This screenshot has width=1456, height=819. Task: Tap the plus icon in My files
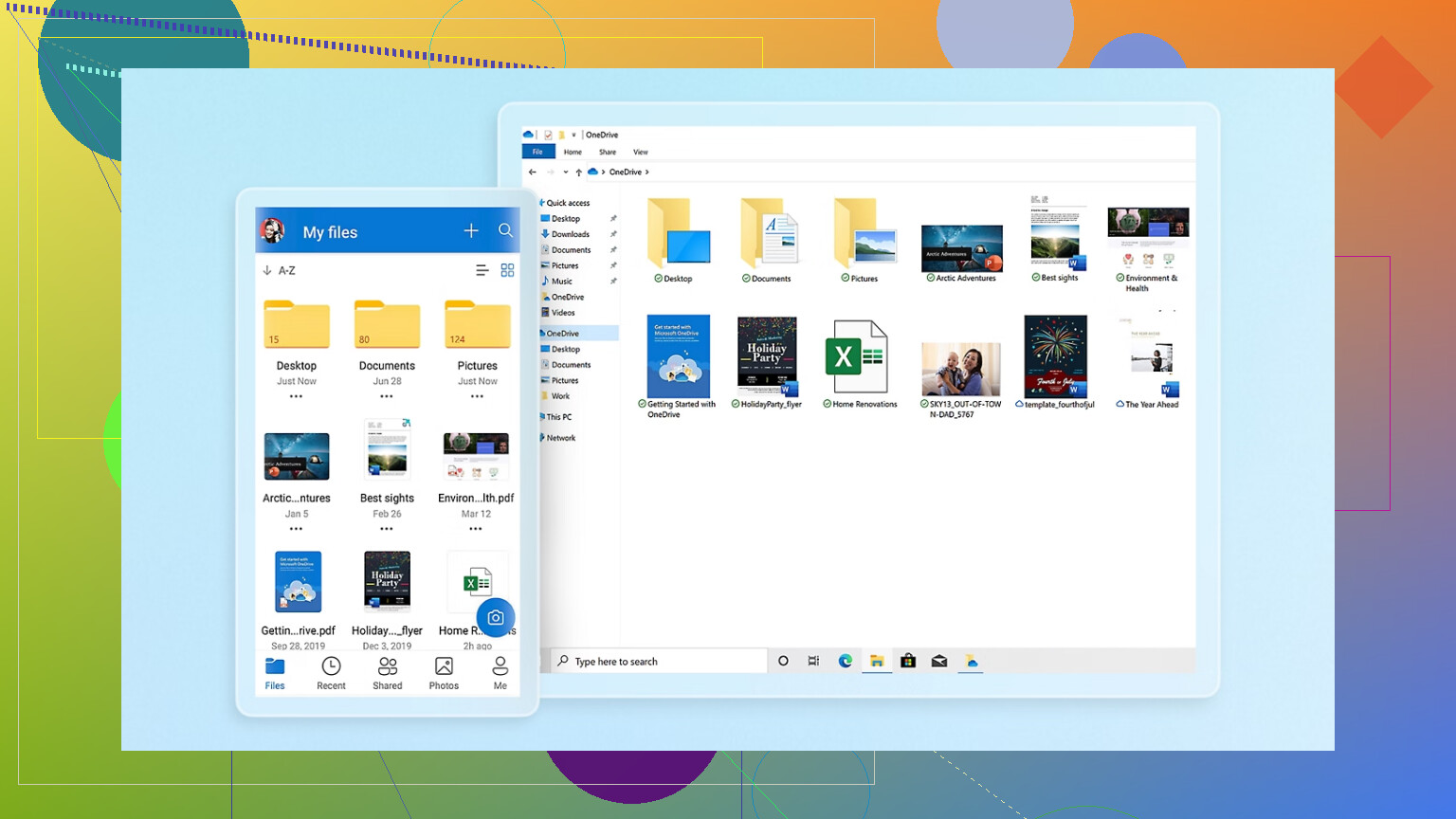click(x=471, y=230)
